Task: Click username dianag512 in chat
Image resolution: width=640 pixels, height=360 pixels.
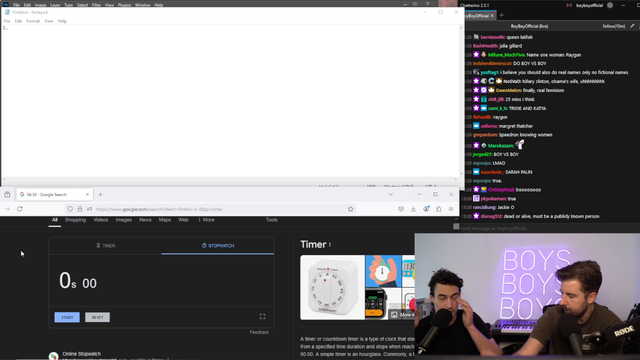Action: pyautogui.click(x=491, y=216)
